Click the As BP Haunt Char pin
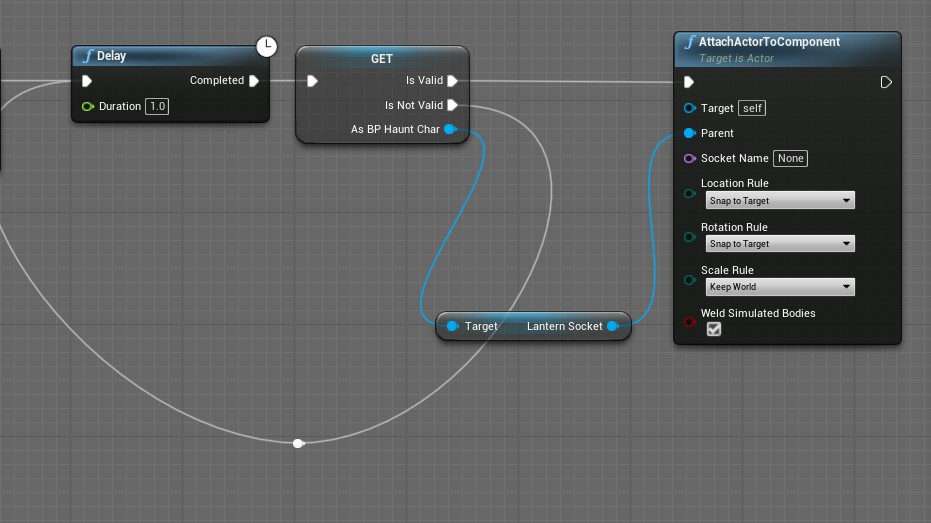The width and height of the screenshot is (931, 523). click(x=450, y=129)
